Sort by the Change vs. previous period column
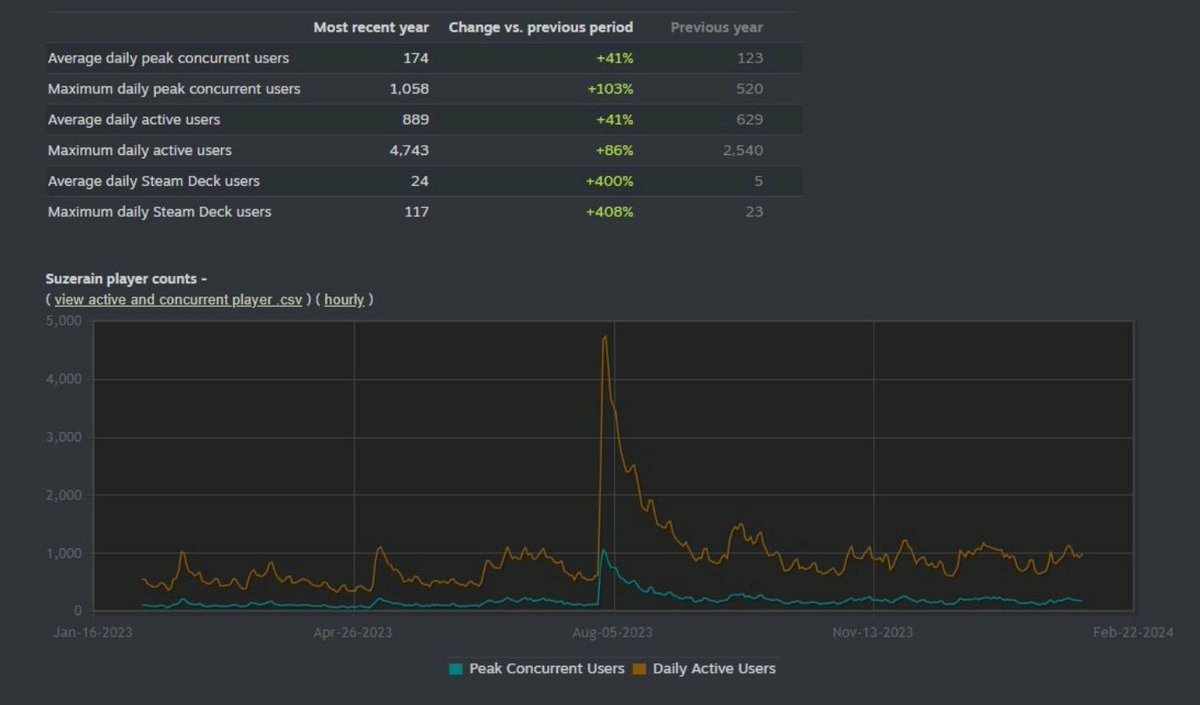Image resolution: width=1200 pixels, height=705 pixels. [x=540, y=27]
